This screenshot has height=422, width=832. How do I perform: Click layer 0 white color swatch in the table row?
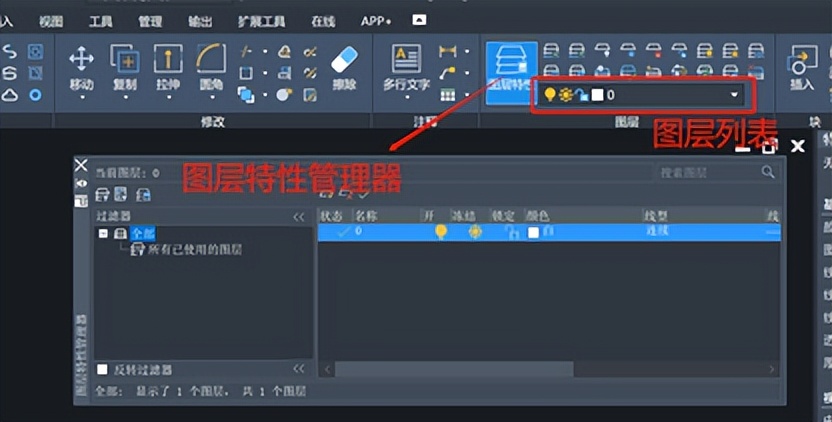[x=533, y=232]
